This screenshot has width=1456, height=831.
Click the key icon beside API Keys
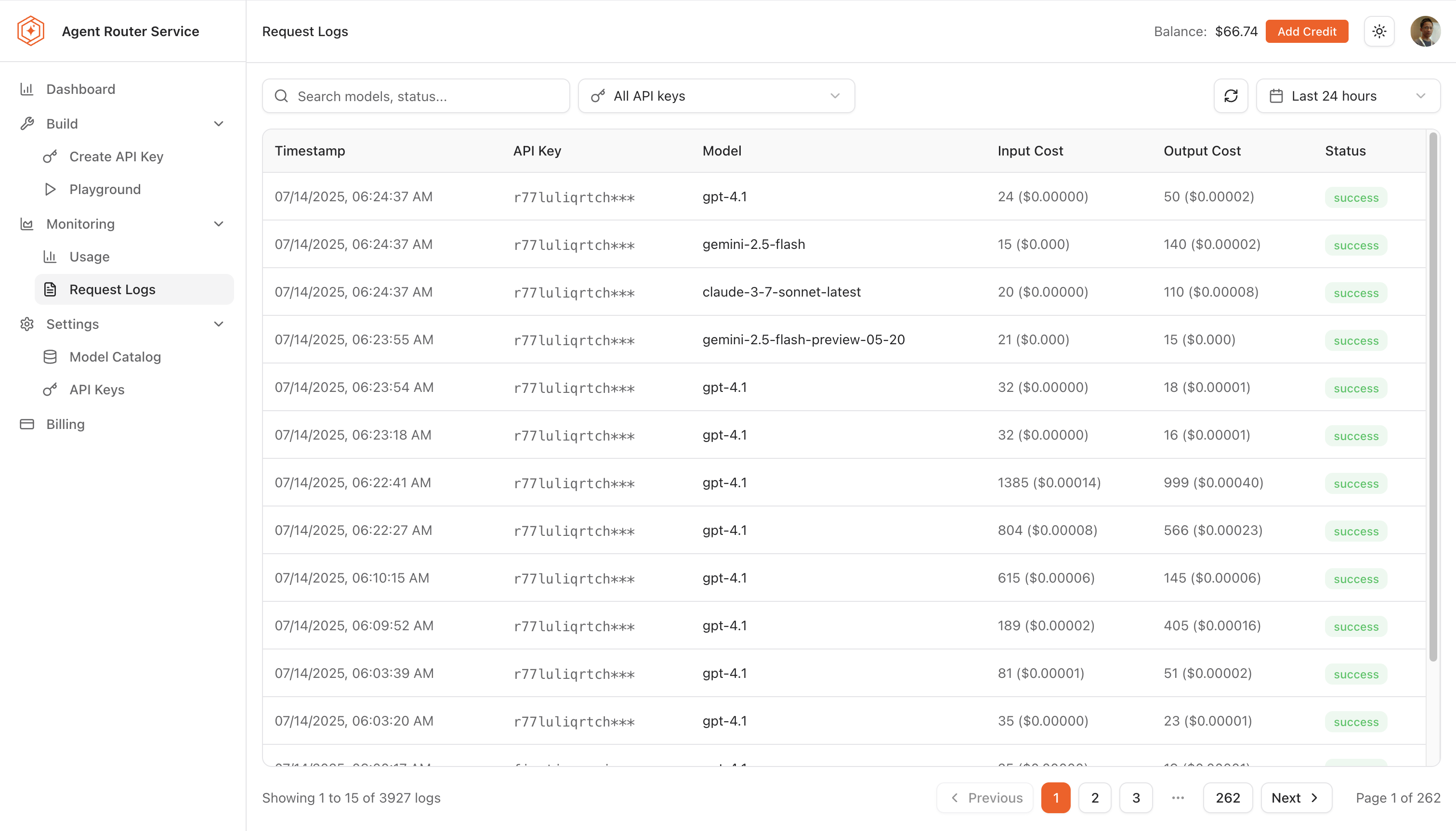pos(50,390)
